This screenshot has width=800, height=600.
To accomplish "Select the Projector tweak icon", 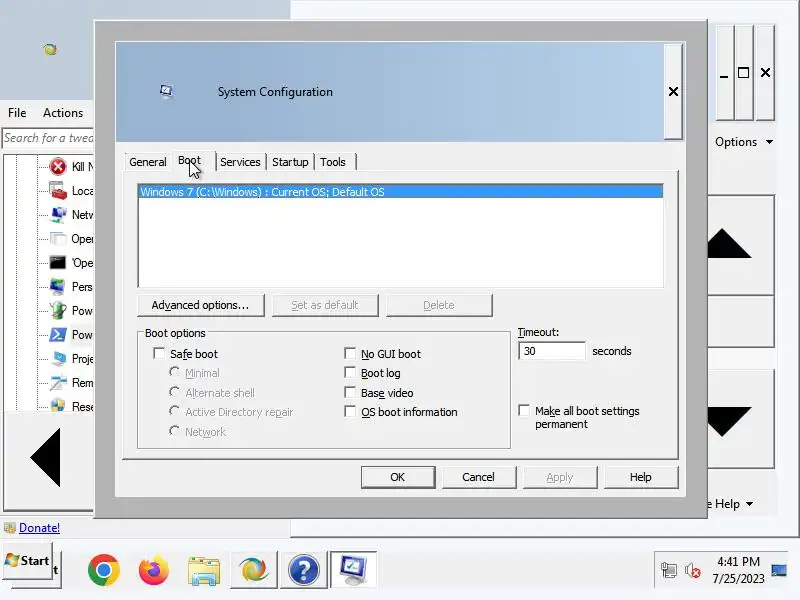I will point(58,358).
